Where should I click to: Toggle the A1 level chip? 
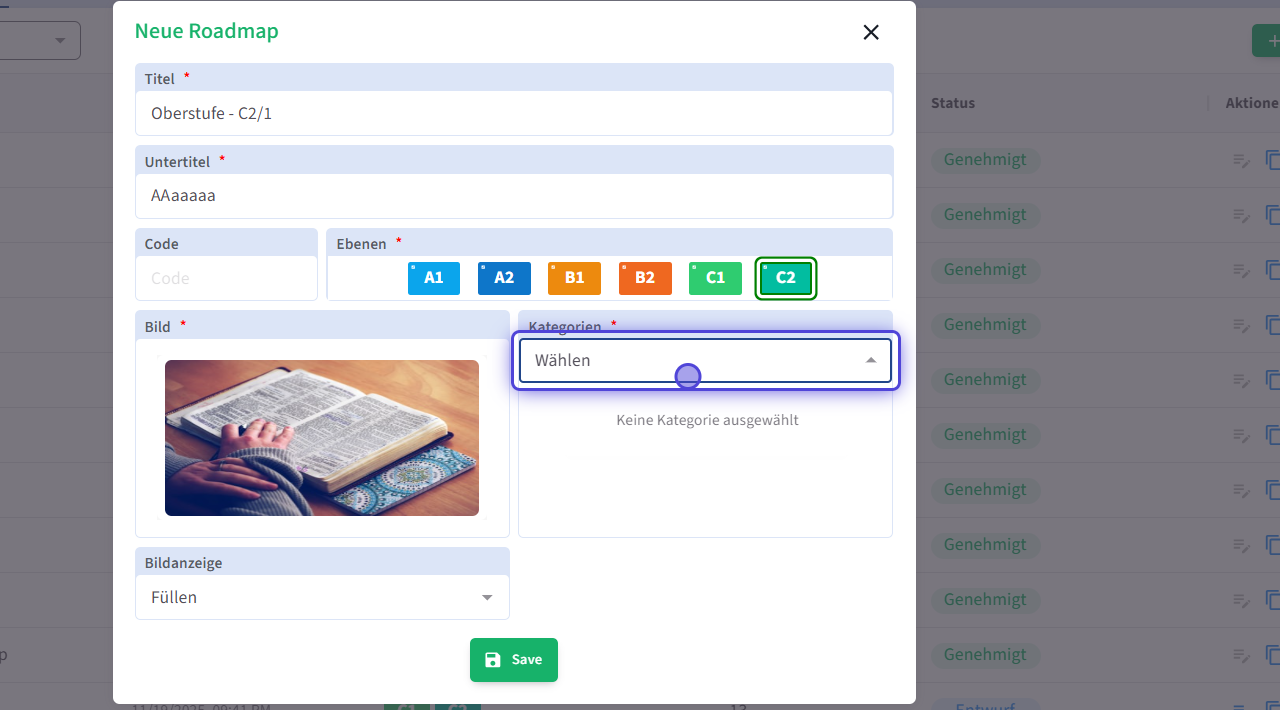pyautogui.click(x=433, y=278)
